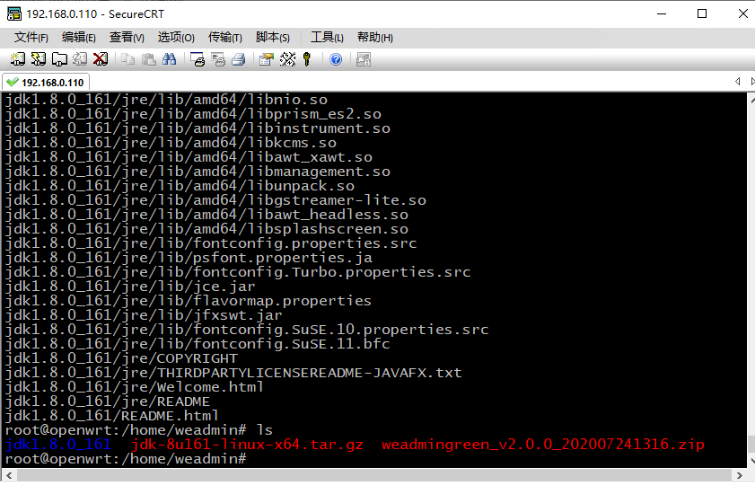The image size is (755, 482).
Task: Click the last root@openwrt prompt line
Action: [x=126, y=458]
